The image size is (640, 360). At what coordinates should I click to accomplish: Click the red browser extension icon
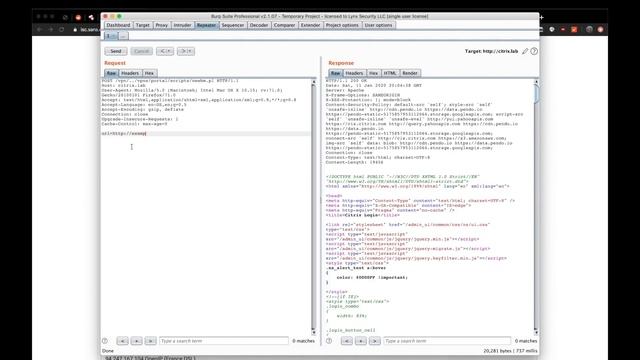[574, 29]
